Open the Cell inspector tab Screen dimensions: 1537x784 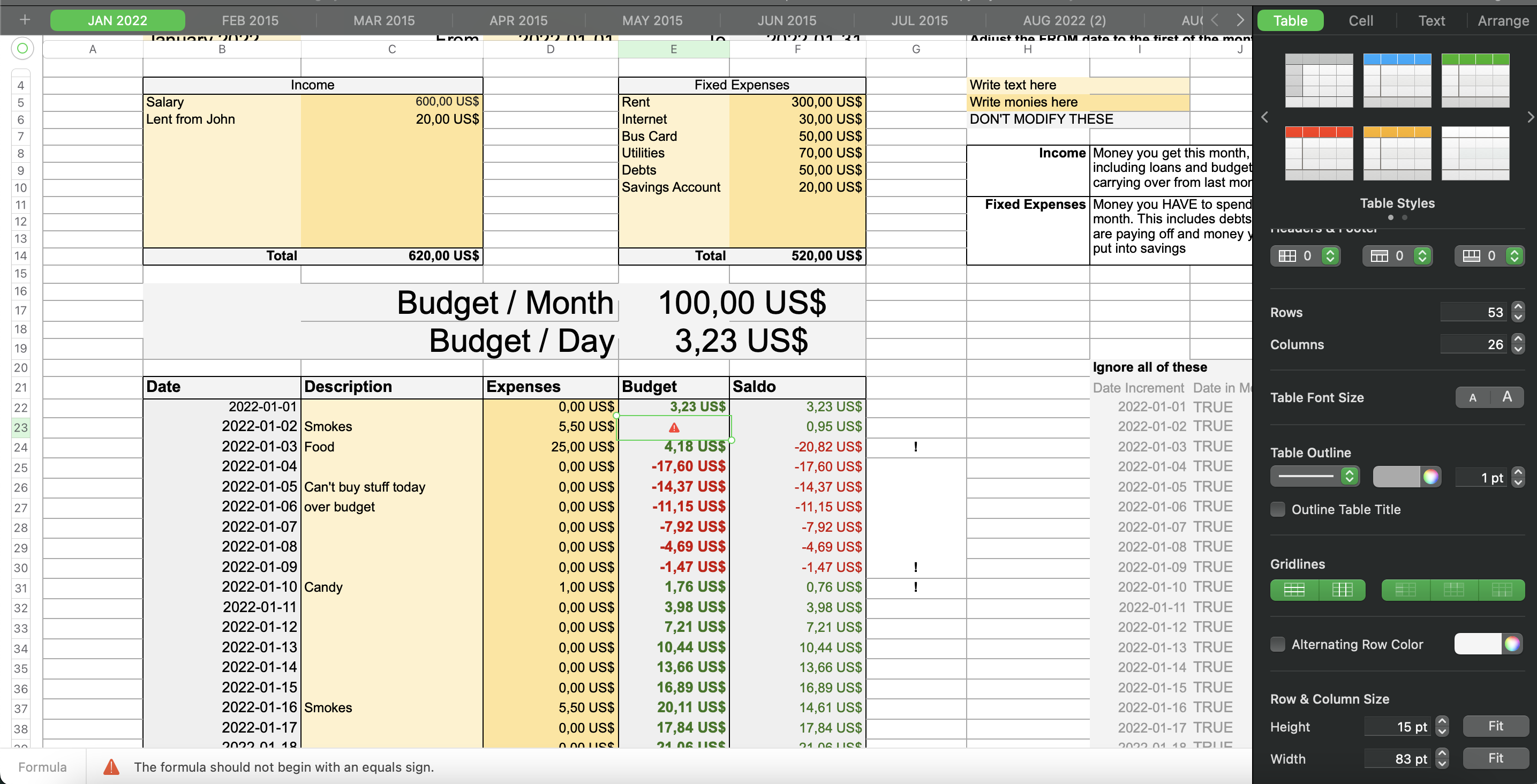tap(1360, 20)
